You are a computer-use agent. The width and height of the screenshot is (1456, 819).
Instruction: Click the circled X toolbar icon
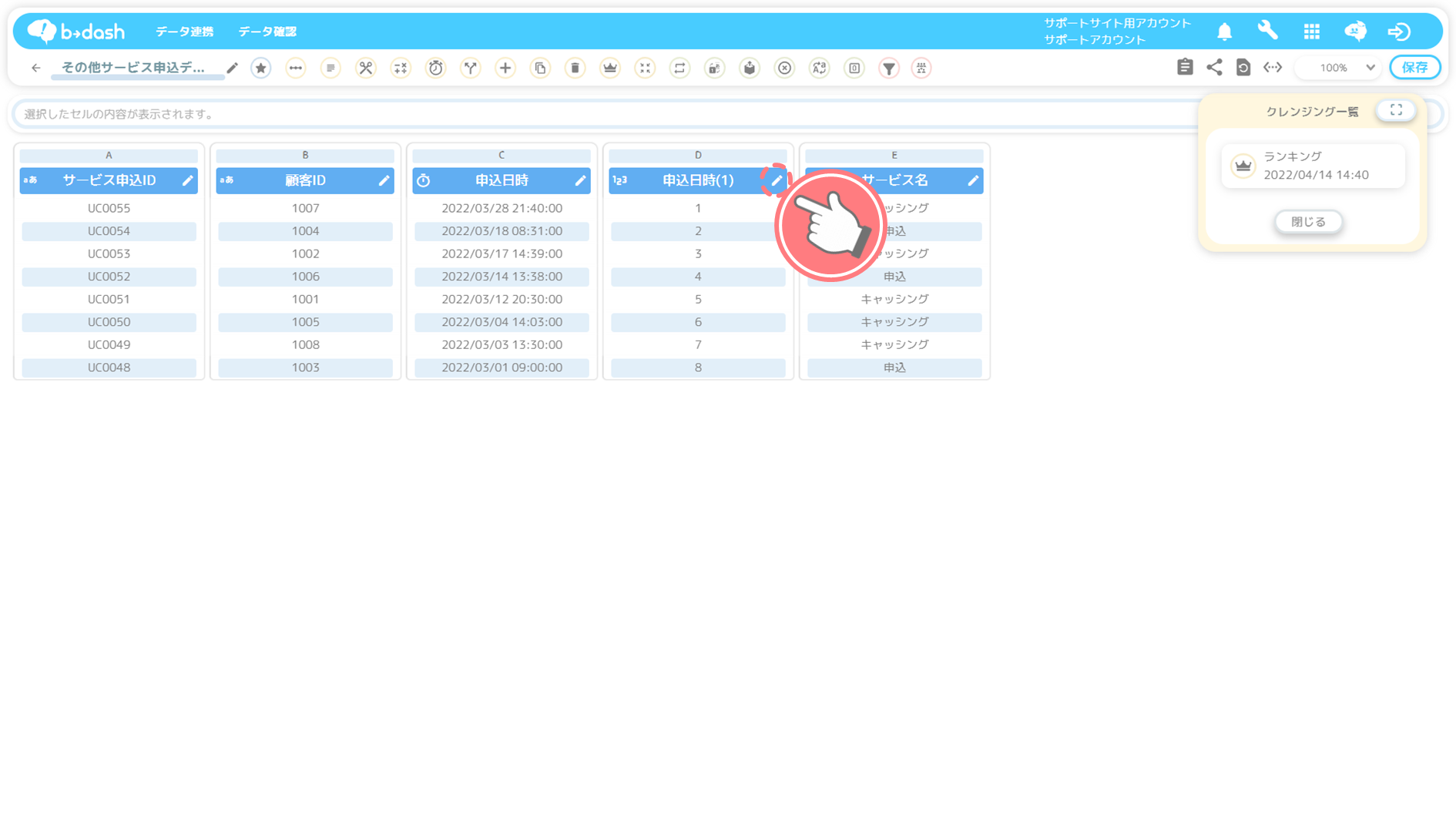784,68
